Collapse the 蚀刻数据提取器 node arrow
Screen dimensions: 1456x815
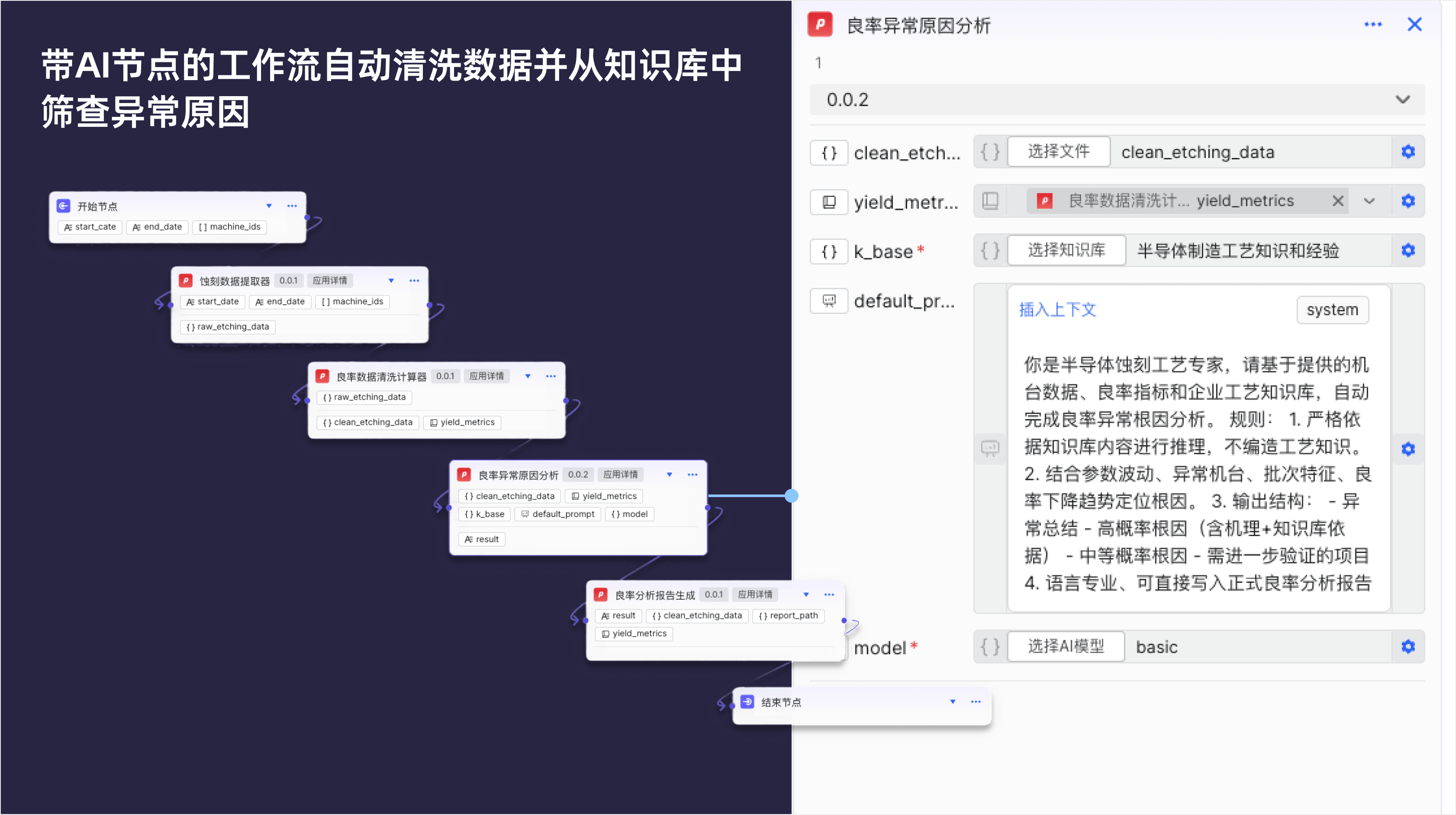point(390,281)
